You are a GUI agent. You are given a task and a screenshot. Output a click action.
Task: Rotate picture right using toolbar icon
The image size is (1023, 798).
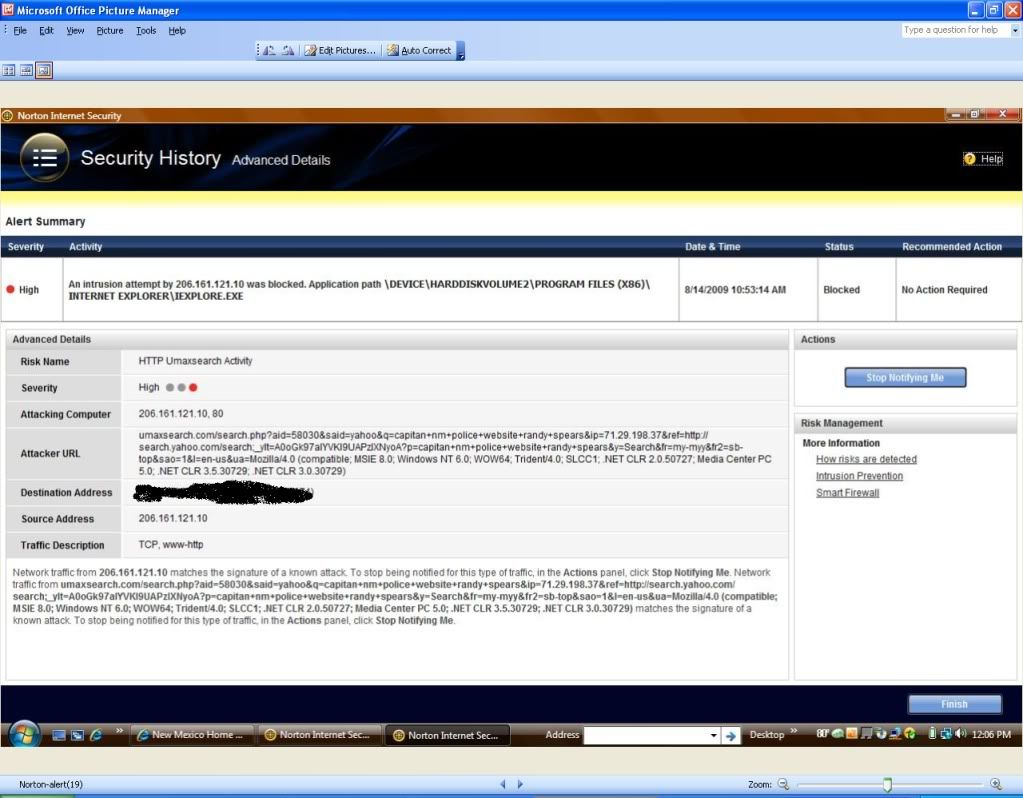click(288, 50)
